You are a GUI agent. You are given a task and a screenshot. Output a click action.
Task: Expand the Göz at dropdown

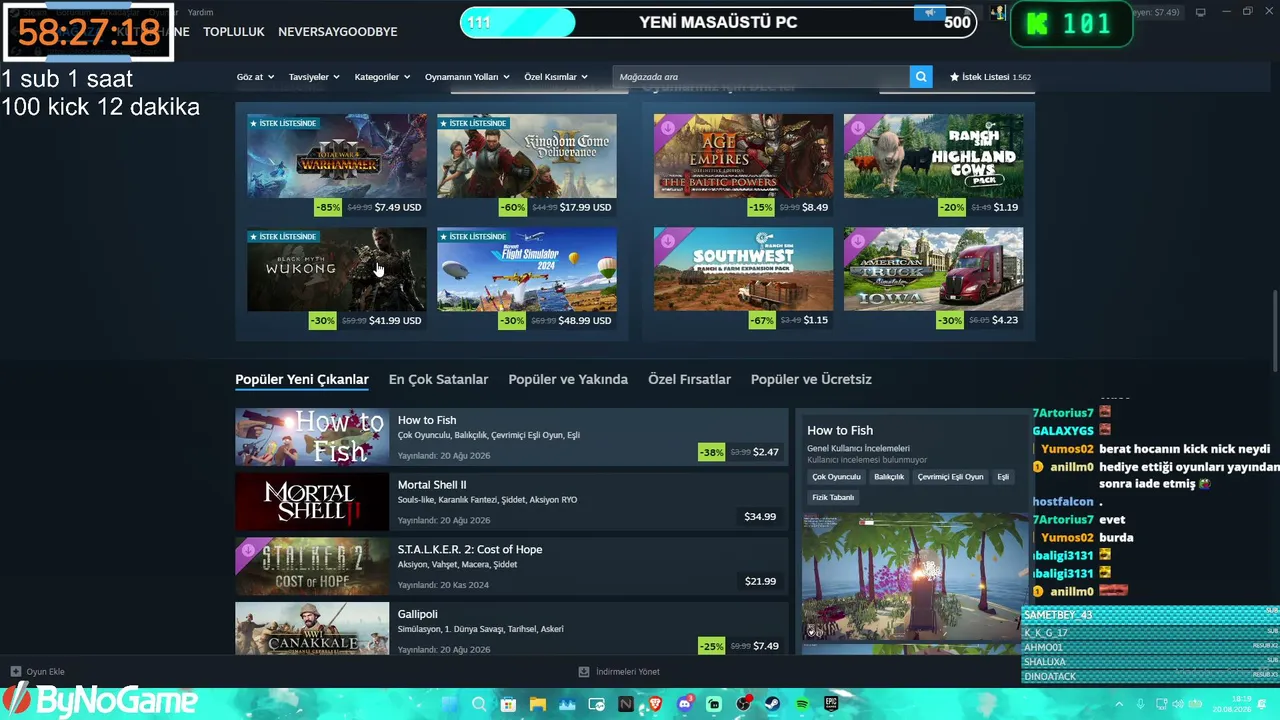point(255,77)
